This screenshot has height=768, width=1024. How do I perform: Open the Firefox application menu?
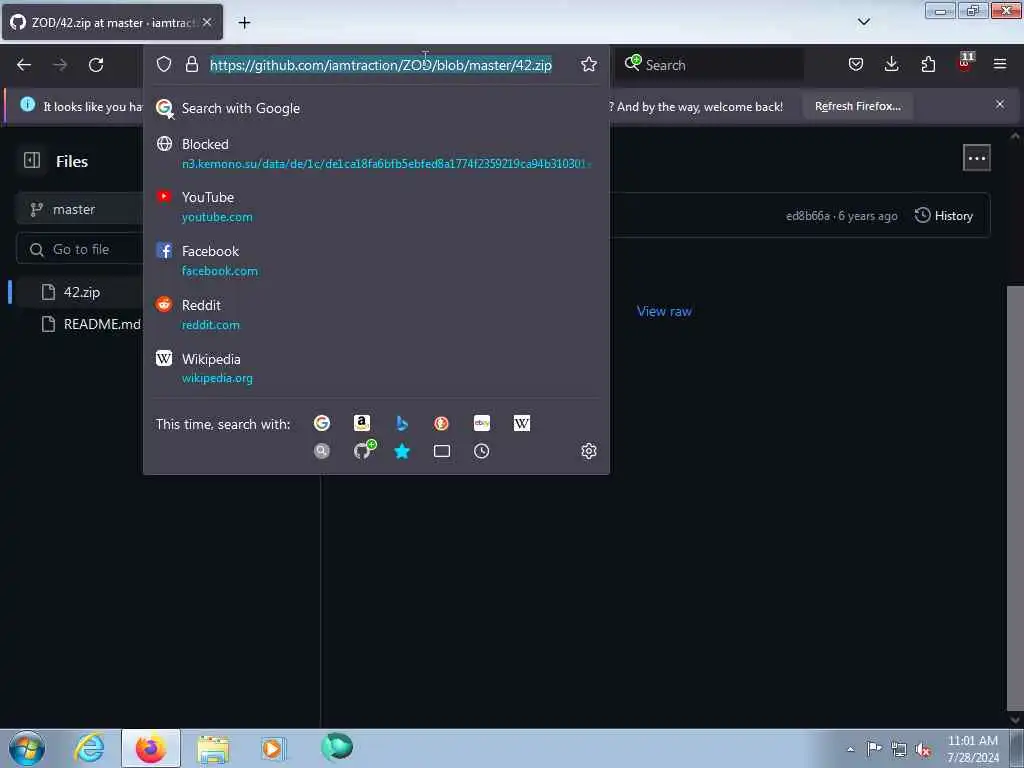(x=1000, y=64)
